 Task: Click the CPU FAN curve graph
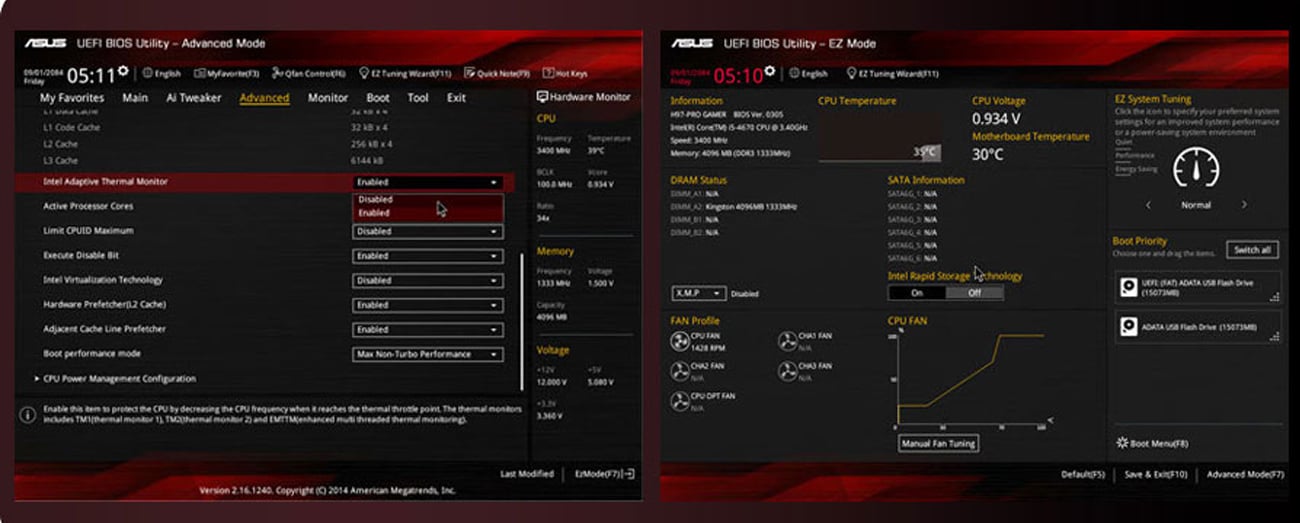(970, 378)
